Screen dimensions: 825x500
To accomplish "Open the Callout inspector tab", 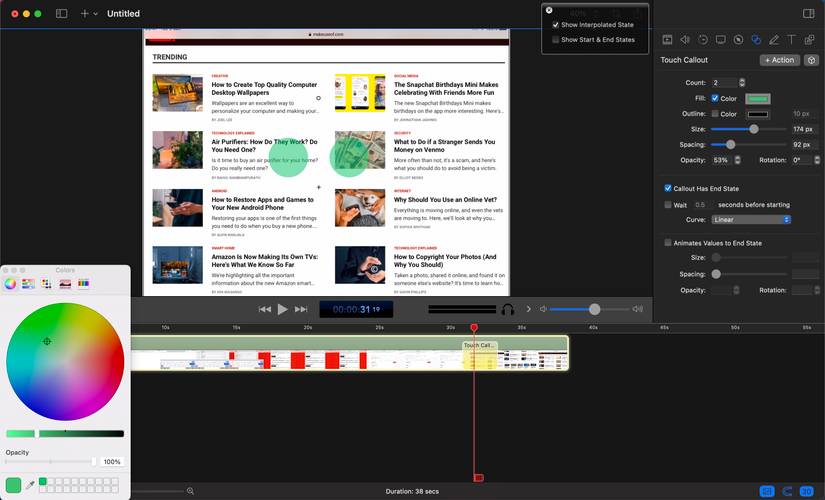I will point(738,39).
